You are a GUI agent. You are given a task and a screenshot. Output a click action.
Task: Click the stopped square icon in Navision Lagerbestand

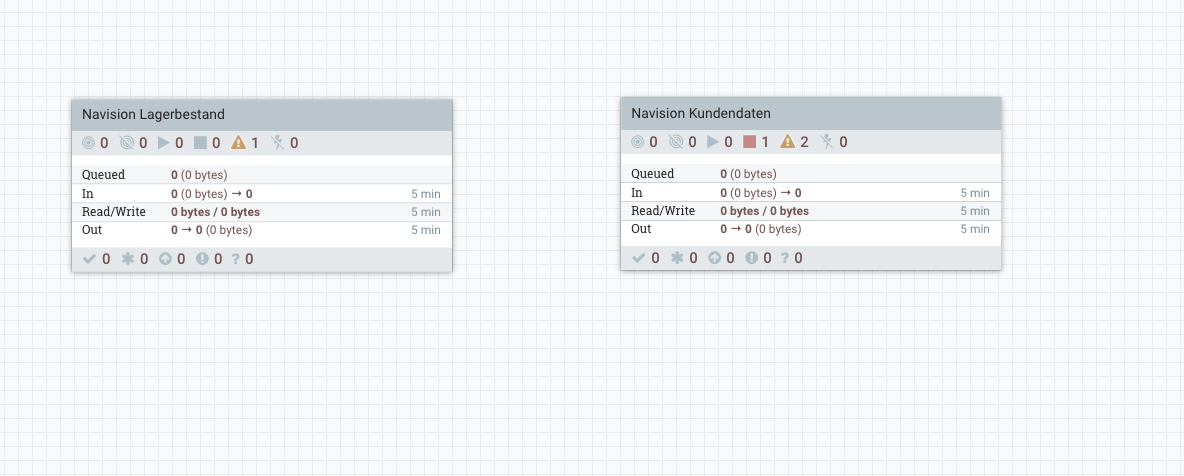click(200, 143)
